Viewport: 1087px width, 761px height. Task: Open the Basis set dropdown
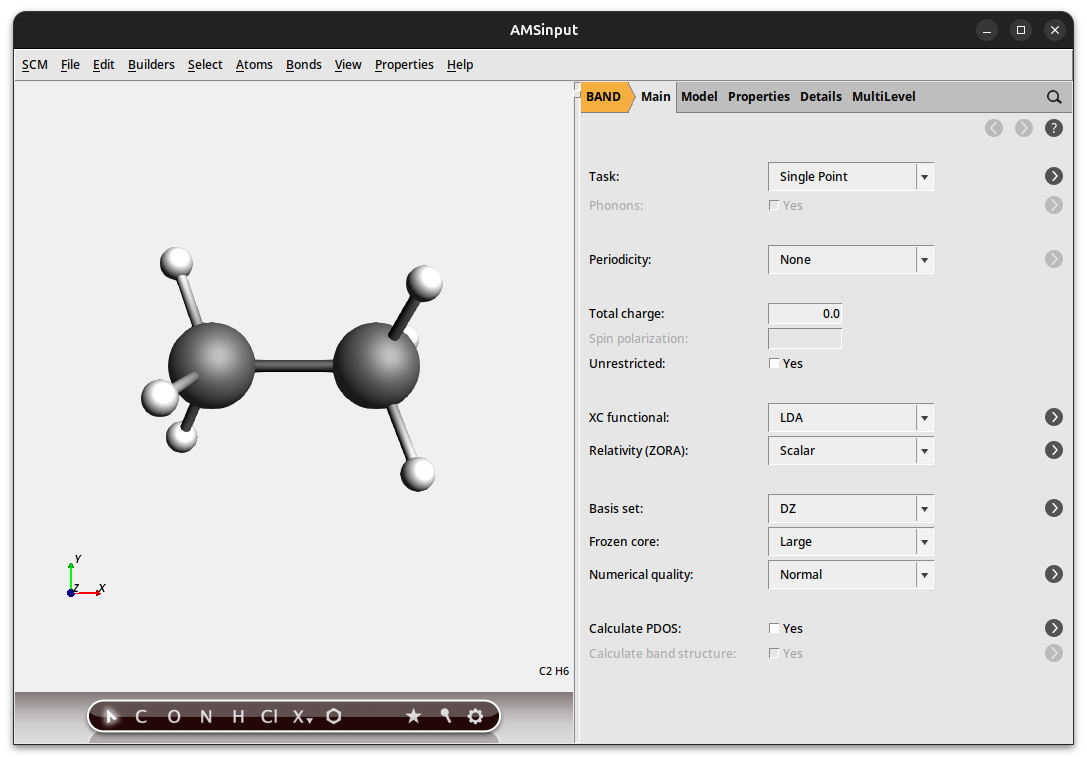pos(850,509)
